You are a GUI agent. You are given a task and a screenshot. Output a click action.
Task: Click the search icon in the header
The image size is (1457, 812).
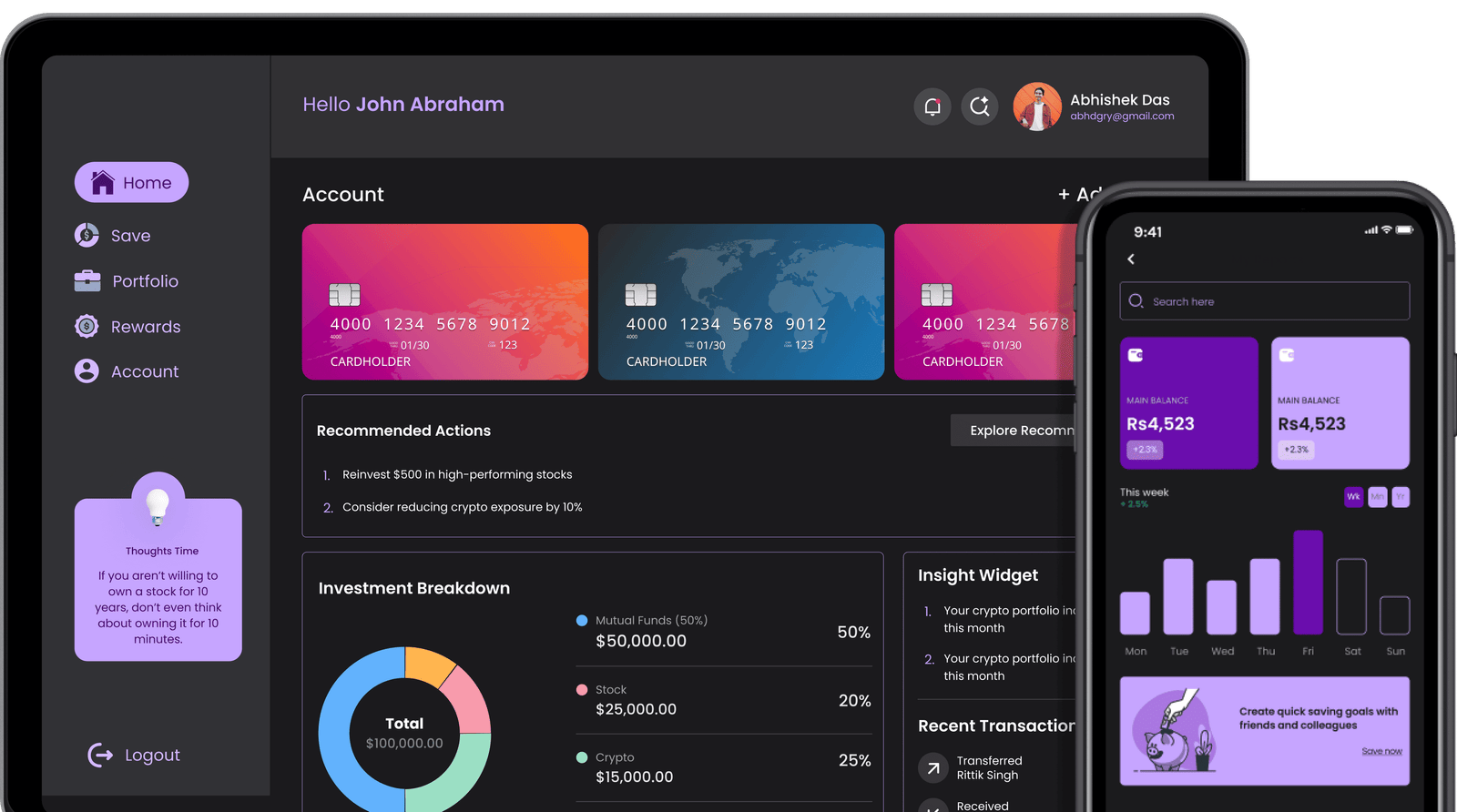click(980, 107)
